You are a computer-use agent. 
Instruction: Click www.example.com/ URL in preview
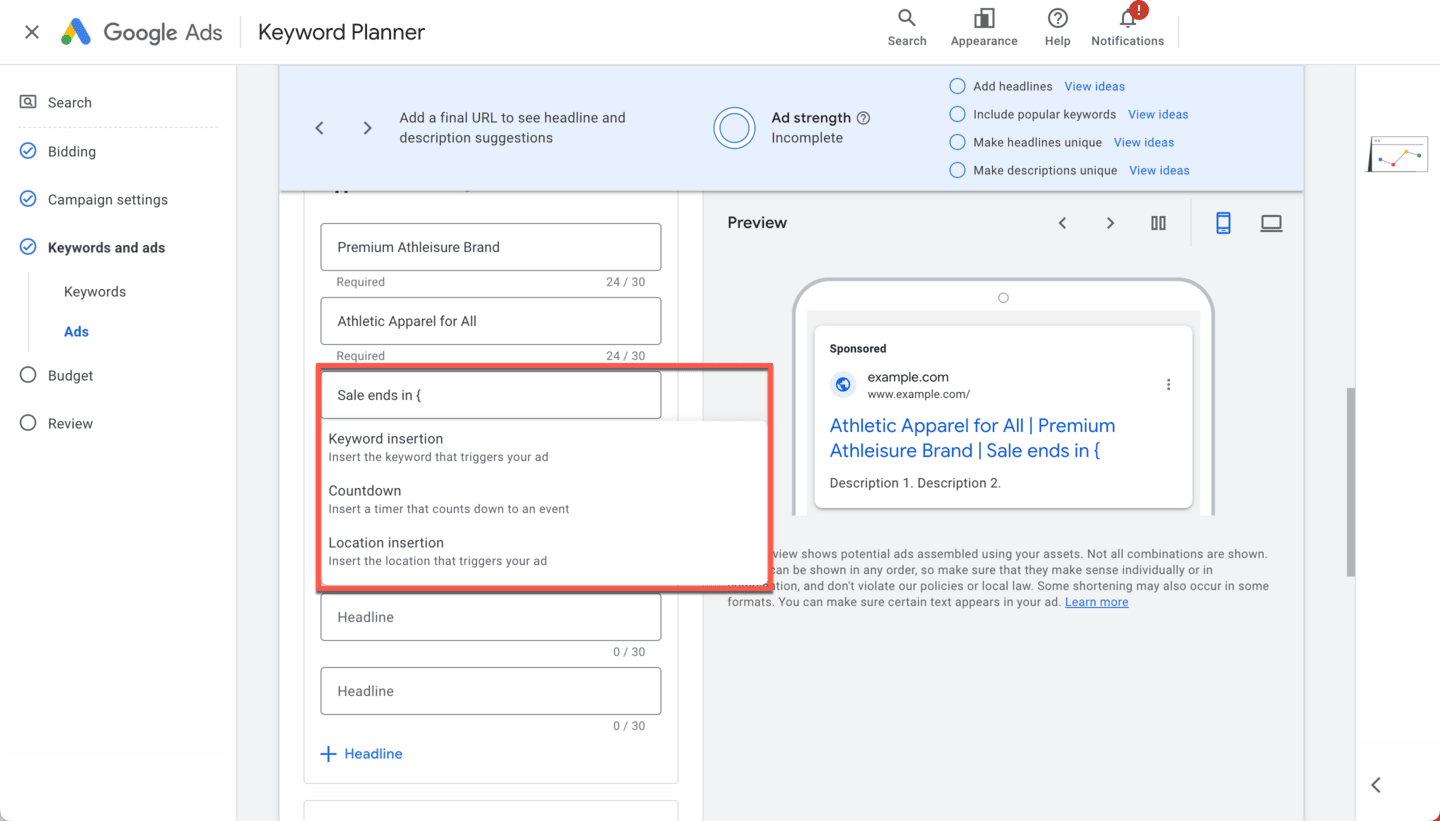[918, 394]
